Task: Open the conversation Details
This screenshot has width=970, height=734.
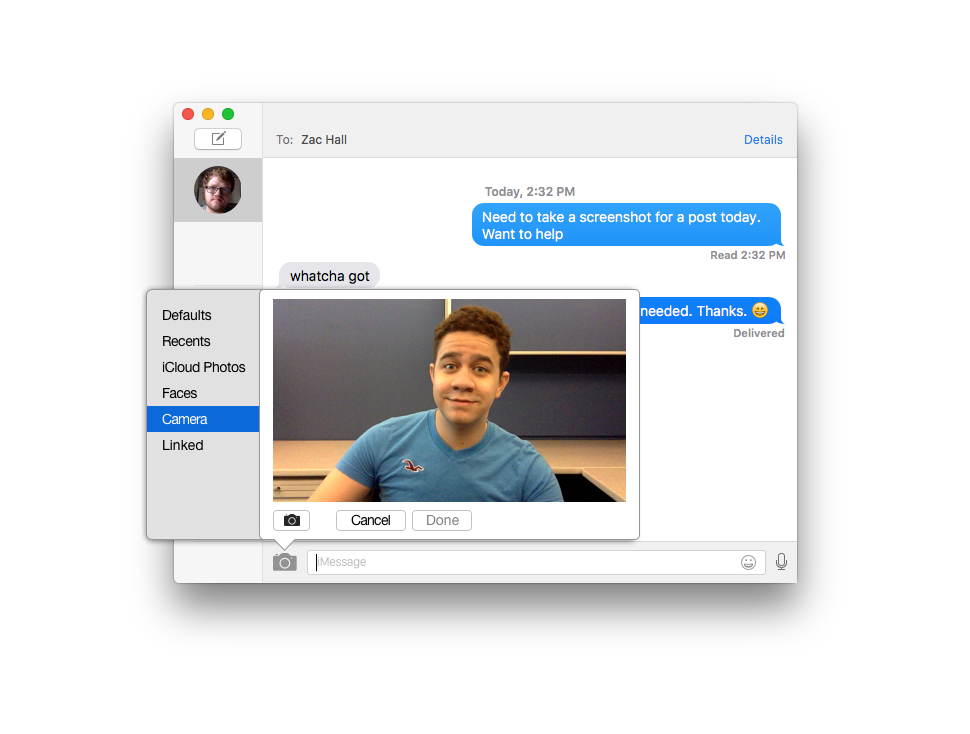Action: tap(763, 140)
